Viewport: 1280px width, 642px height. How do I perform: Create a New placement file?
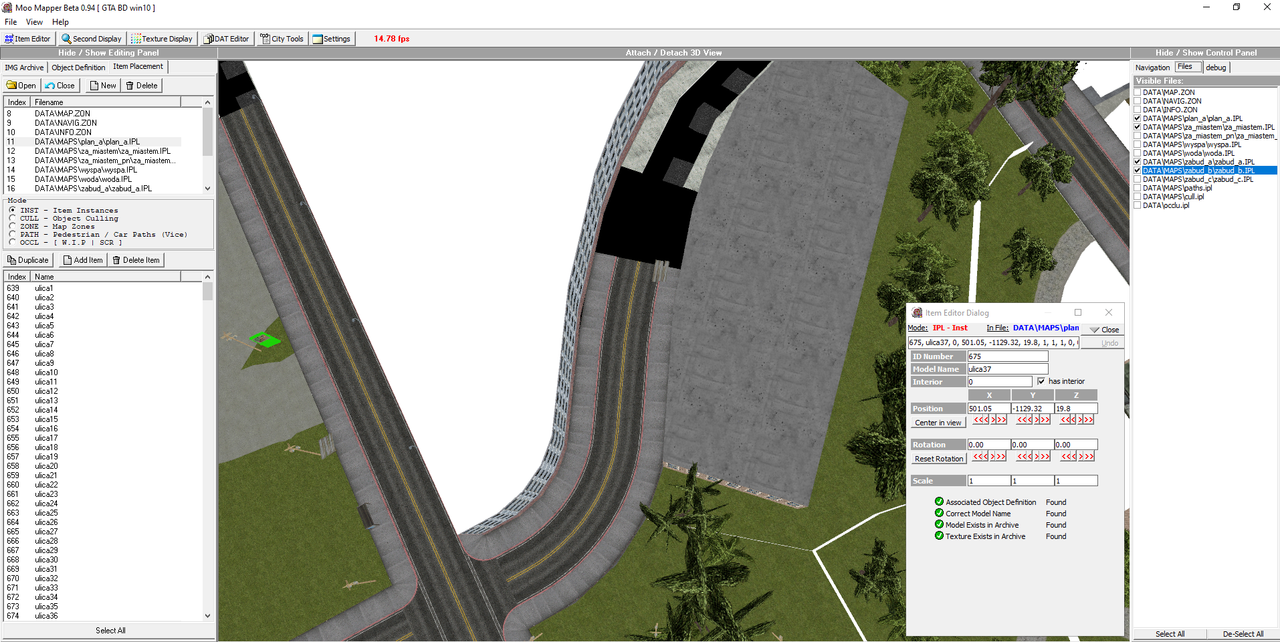(103, 85)
